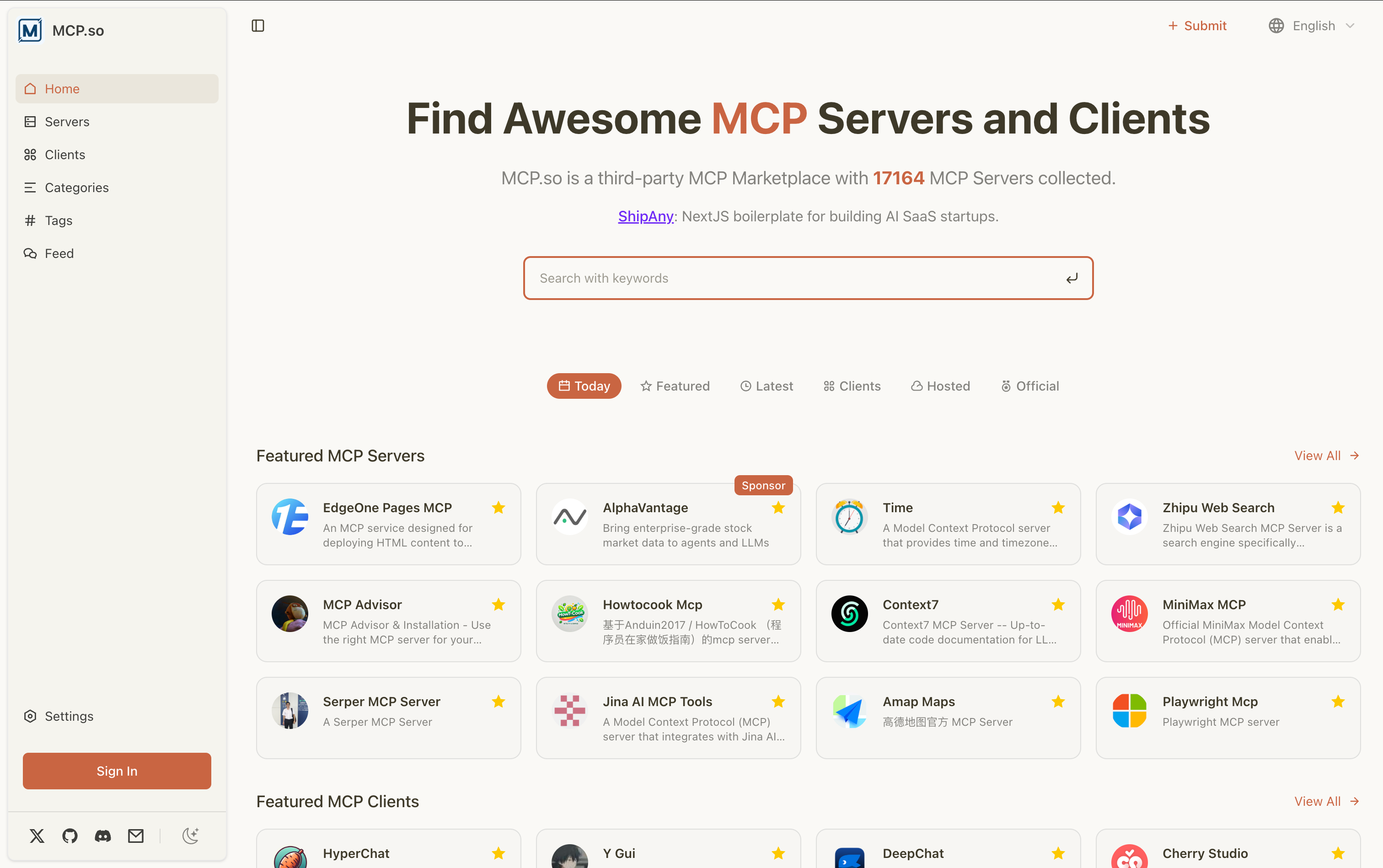Click the Amap Maps logo icon
1383x868 pixels.
coord(850,711)
